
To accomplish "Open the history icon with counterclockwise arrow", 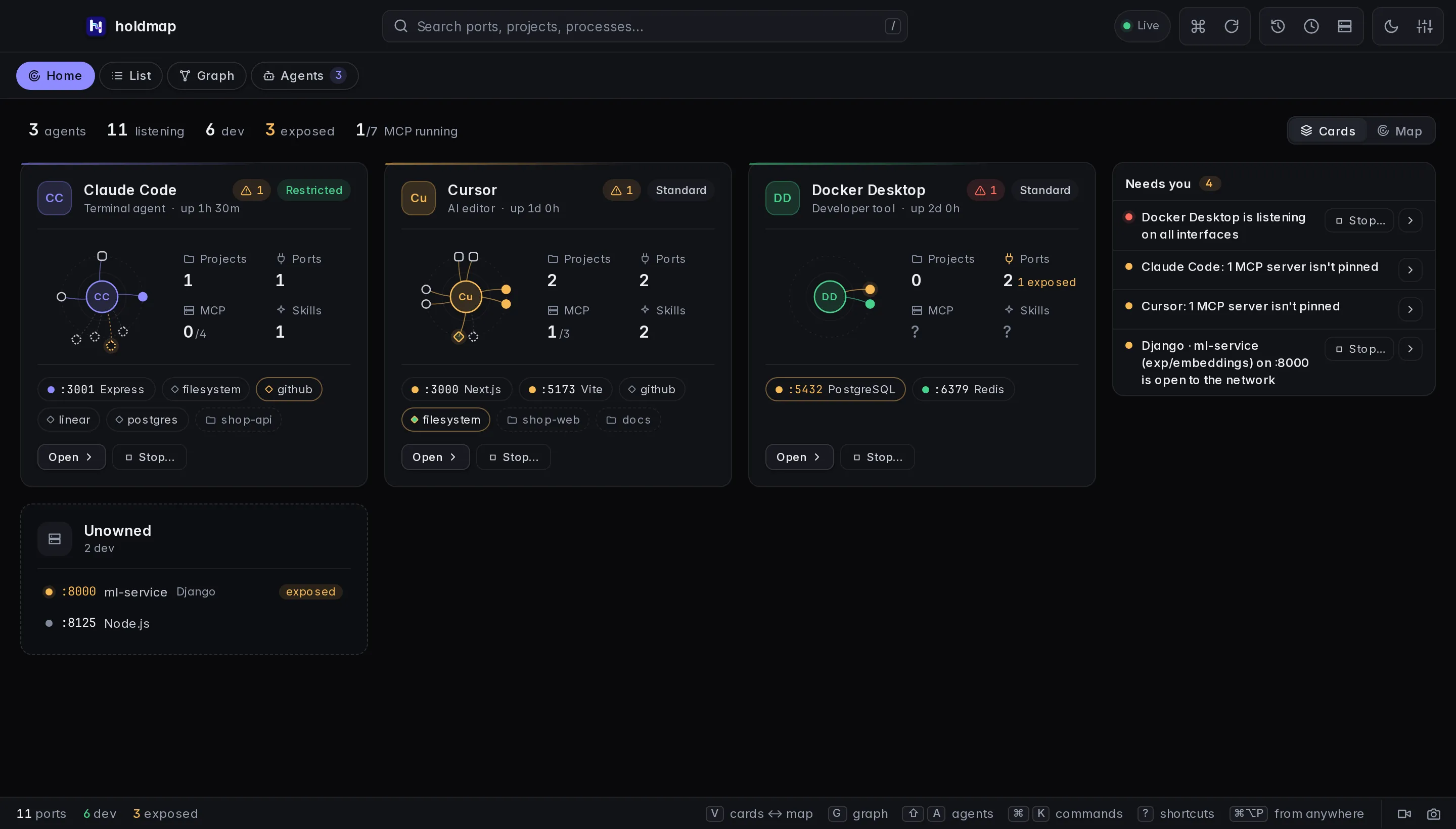I will (x=1277, y=26).
